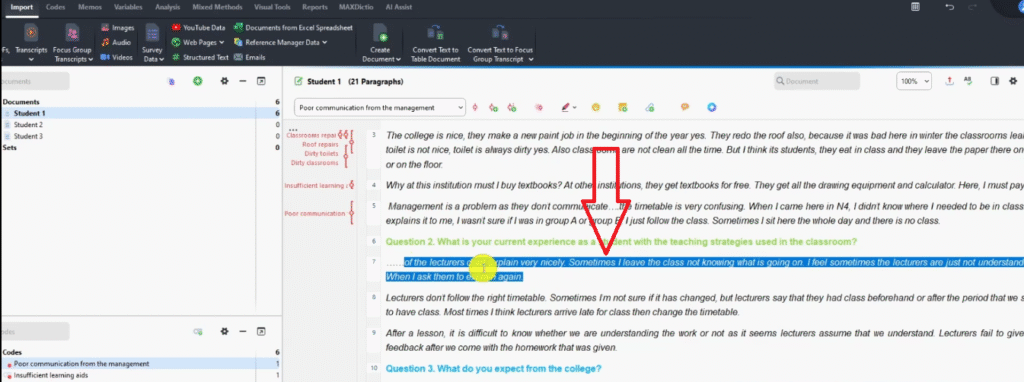Screen dimensions: 1024x382
Task: Minimize the Documents panel
Action: [243, 81]
